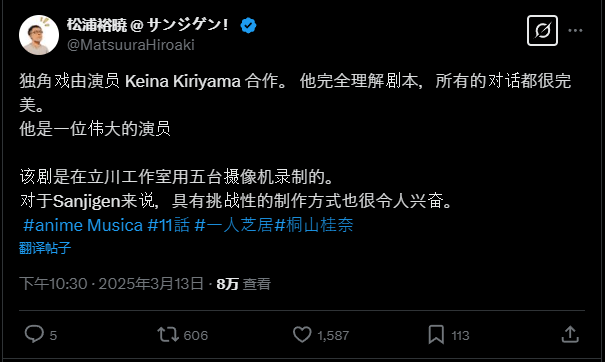This screenshot has width=605, height=362.
Task: Open the #11話 hashtag
Action: tap(169, 225)
